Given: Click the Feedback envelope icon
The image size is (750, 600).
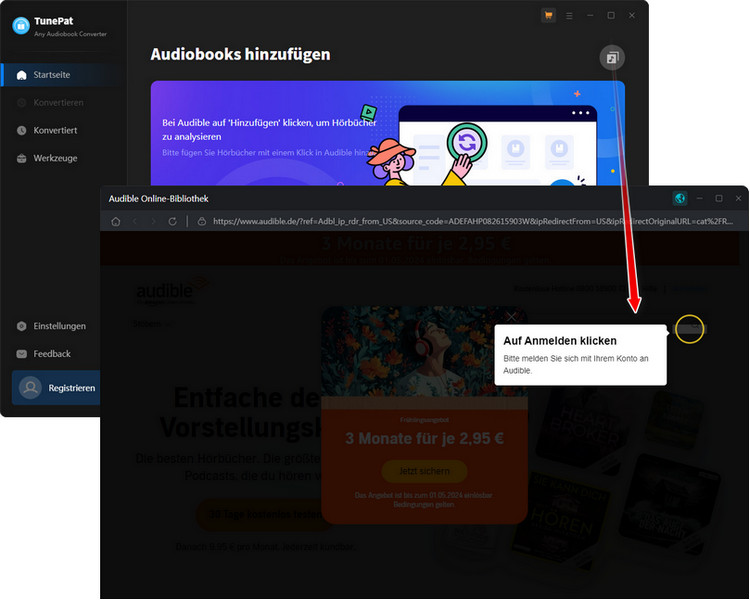Looking at the screenshot, I should [22, 354].
